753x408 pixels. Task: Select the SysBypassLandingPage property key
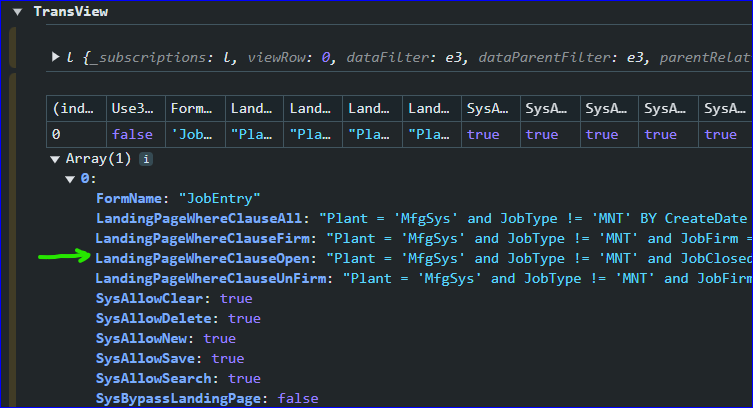point(178,399)
